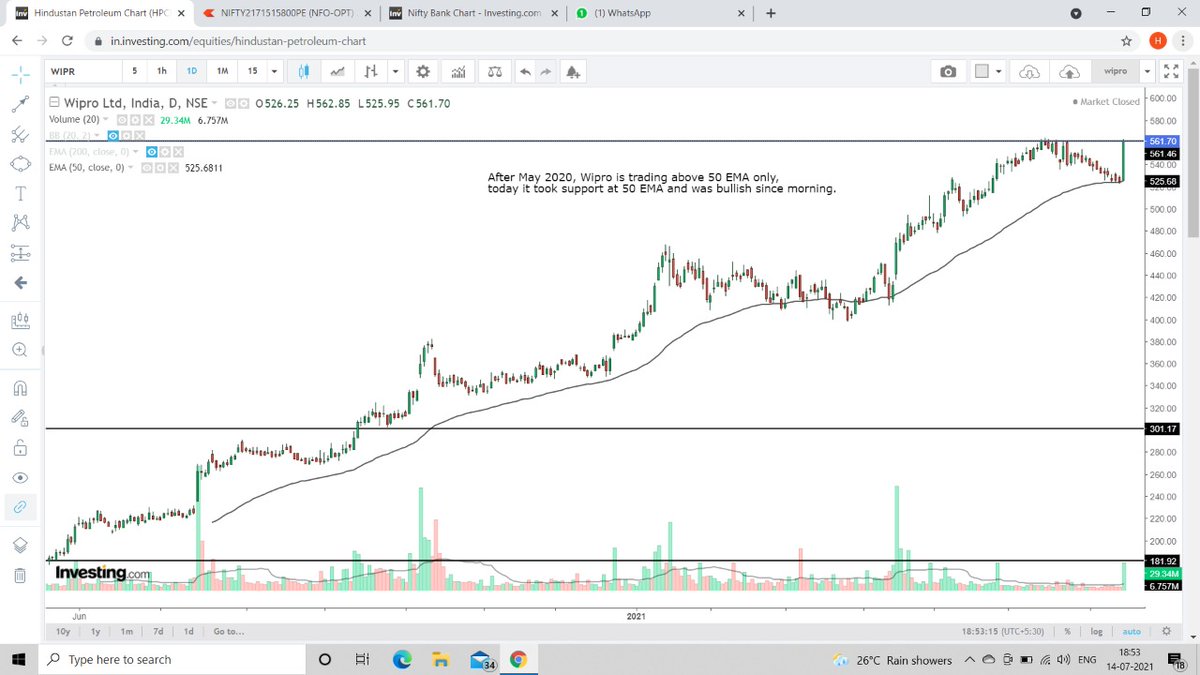Pick the ellipse shape tool in sidebar
The height and width of the screenshot is (675, 1200).
pos(20,164)
